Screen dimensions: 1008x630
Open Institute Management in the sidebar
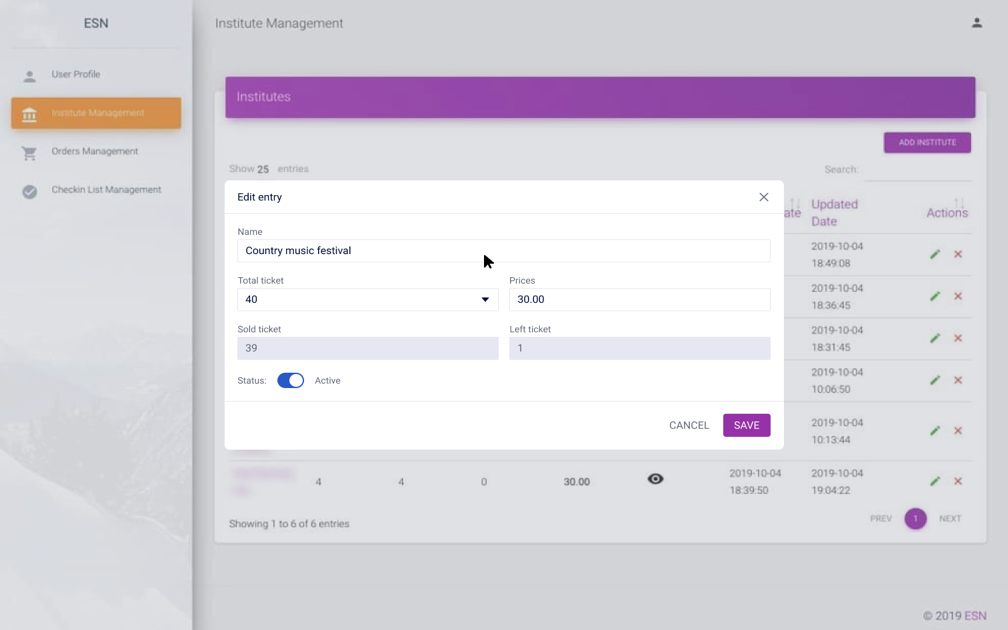point(96,113)
